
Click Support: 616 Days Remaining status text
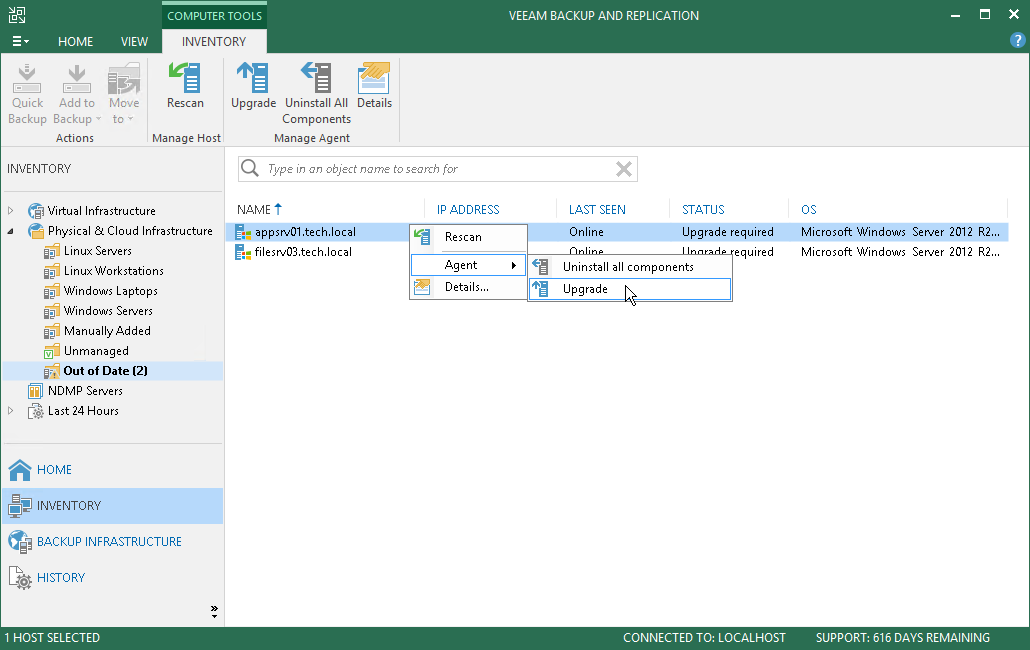(x=903, y=638)
